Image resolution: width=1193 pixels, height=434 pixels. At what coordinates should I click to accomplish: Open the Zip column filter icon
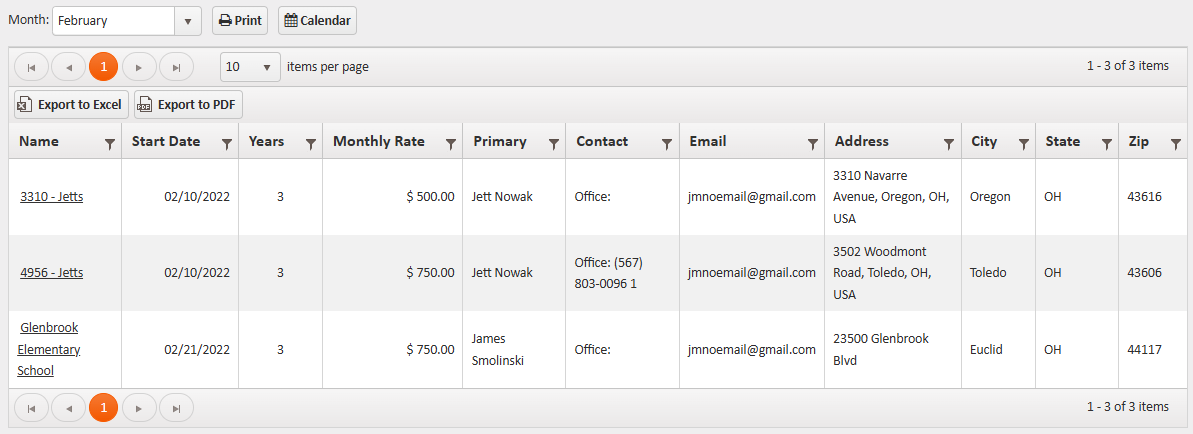coord(1176,144)
